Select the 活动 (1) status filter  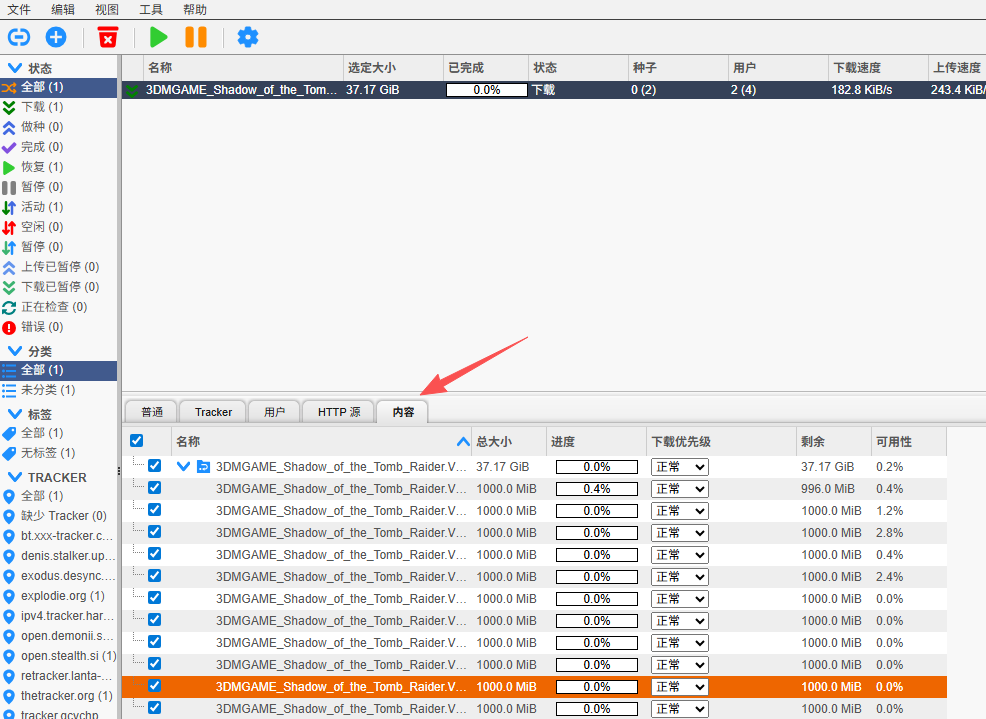(58, 207)
